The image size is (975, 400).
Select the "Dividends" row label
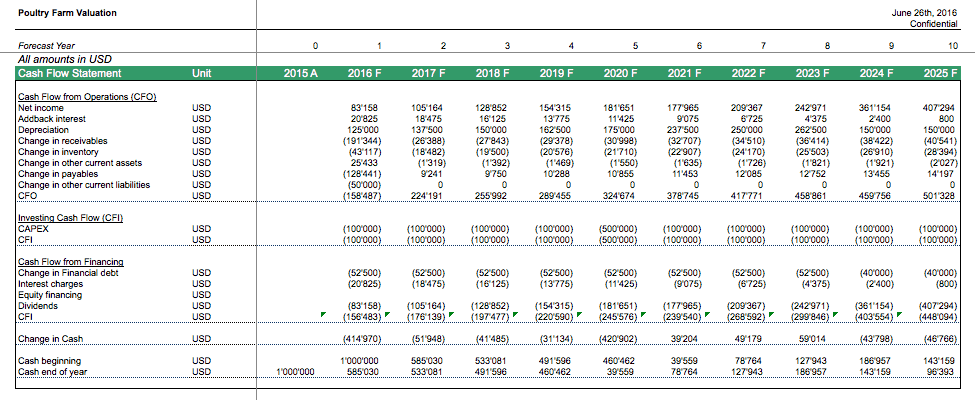coord(37,306)
